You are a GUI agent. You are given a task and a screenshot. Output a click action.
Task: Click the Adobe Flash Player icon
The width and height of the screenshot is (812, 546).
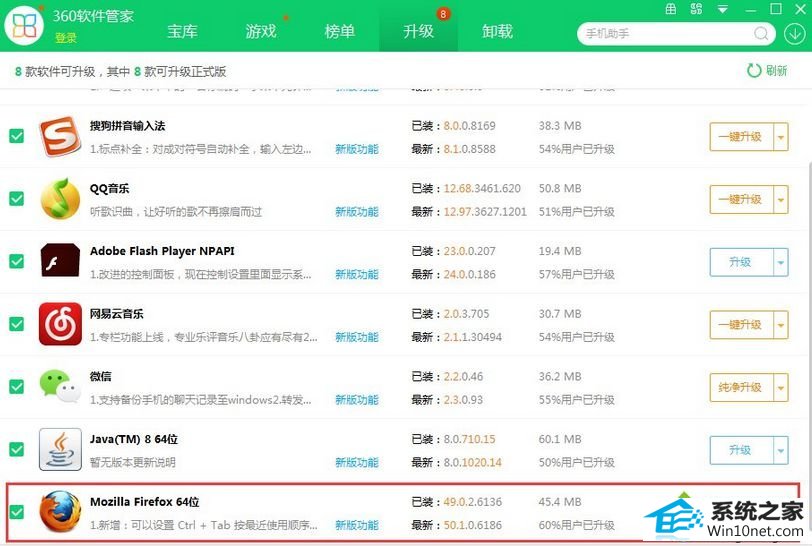click(x=60, y=260)
